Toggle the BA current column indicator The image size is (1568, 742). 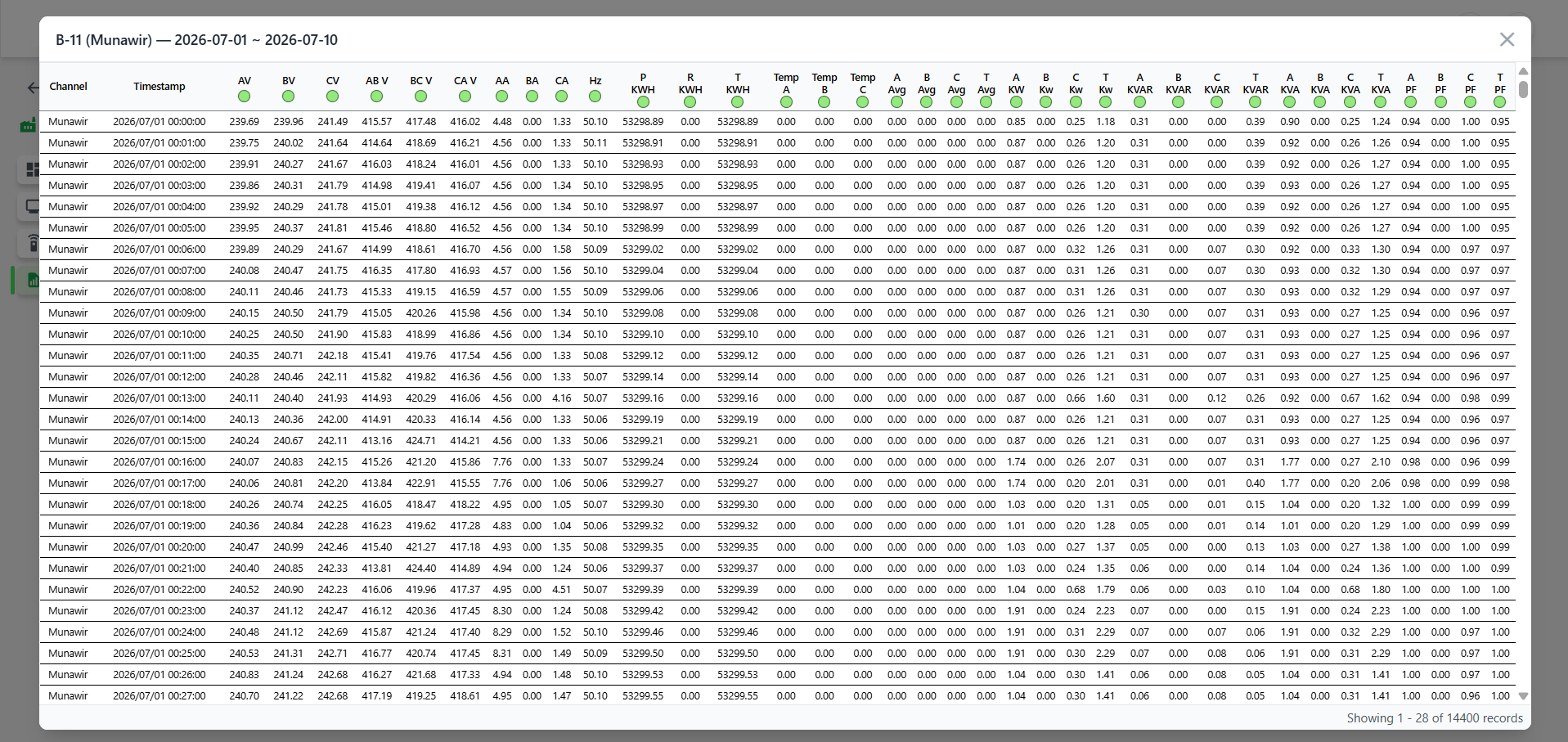(x=532, y=97)
